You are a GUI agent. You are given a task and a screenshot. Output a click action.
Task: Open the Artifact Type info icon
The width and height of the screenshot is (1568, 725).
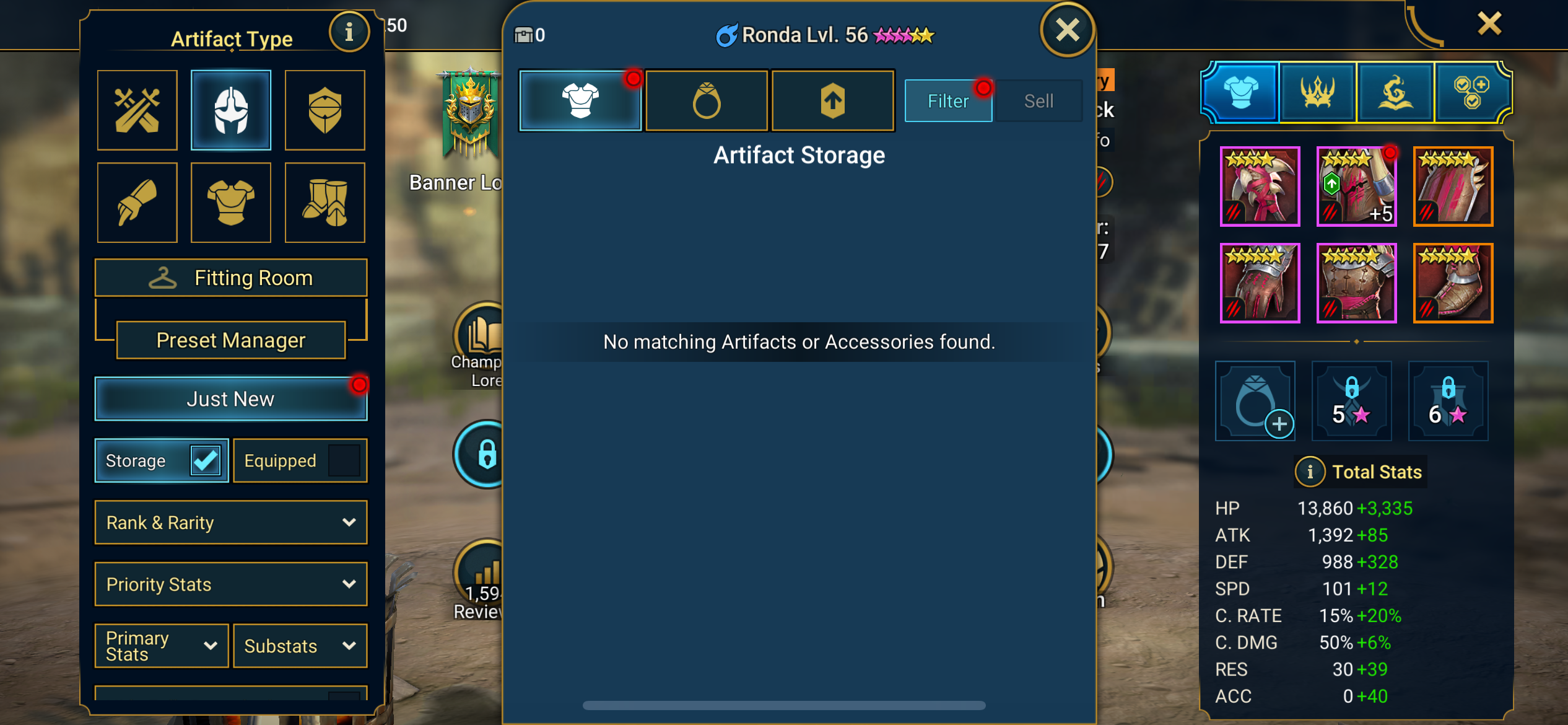[x=349, y=31]
